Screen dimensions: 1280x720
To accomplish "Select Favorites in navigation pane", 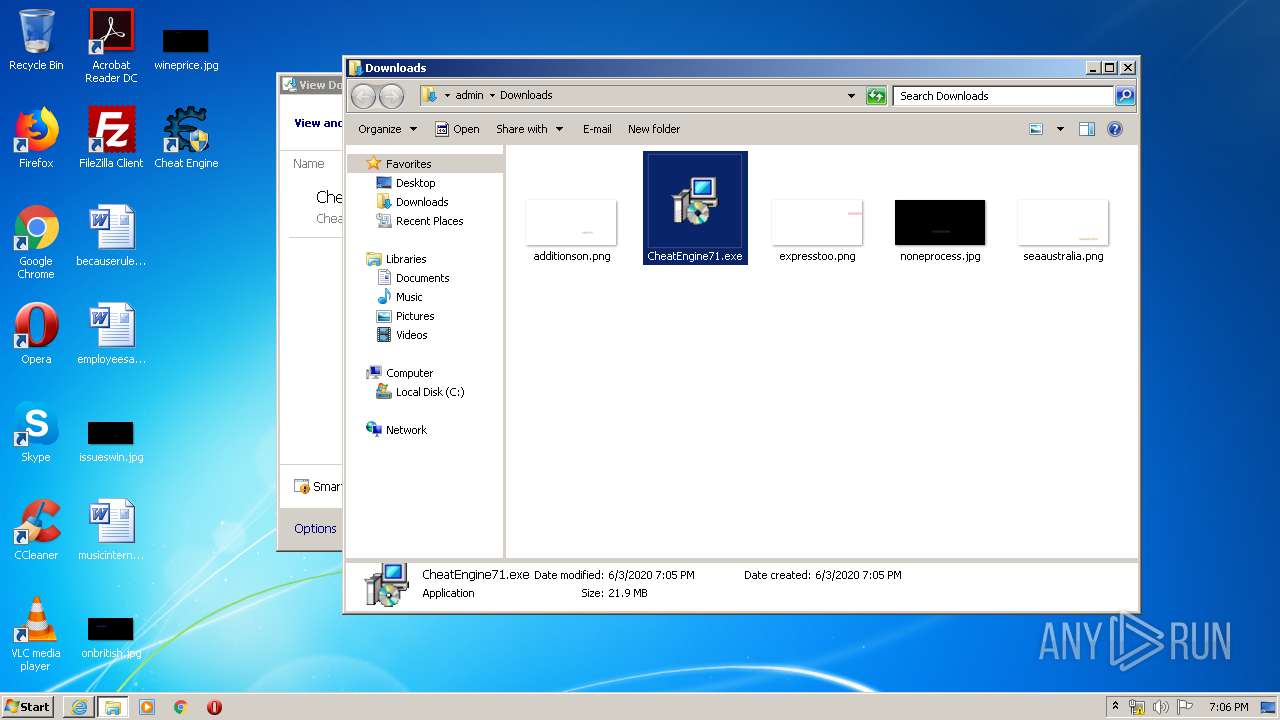I will [408, 164].
